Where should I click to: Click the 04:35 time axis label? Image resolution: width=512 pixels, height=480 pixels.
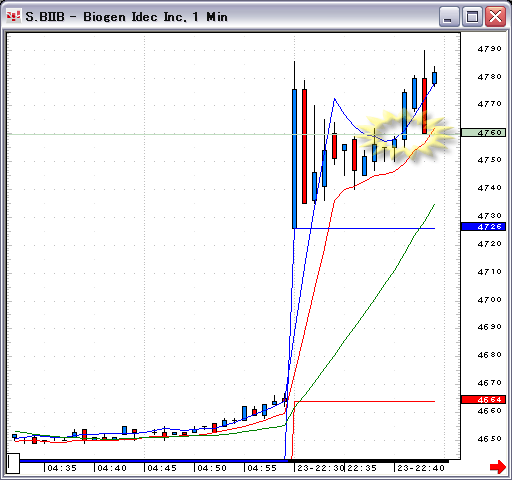pyautogui.click(x=62, y=468)
